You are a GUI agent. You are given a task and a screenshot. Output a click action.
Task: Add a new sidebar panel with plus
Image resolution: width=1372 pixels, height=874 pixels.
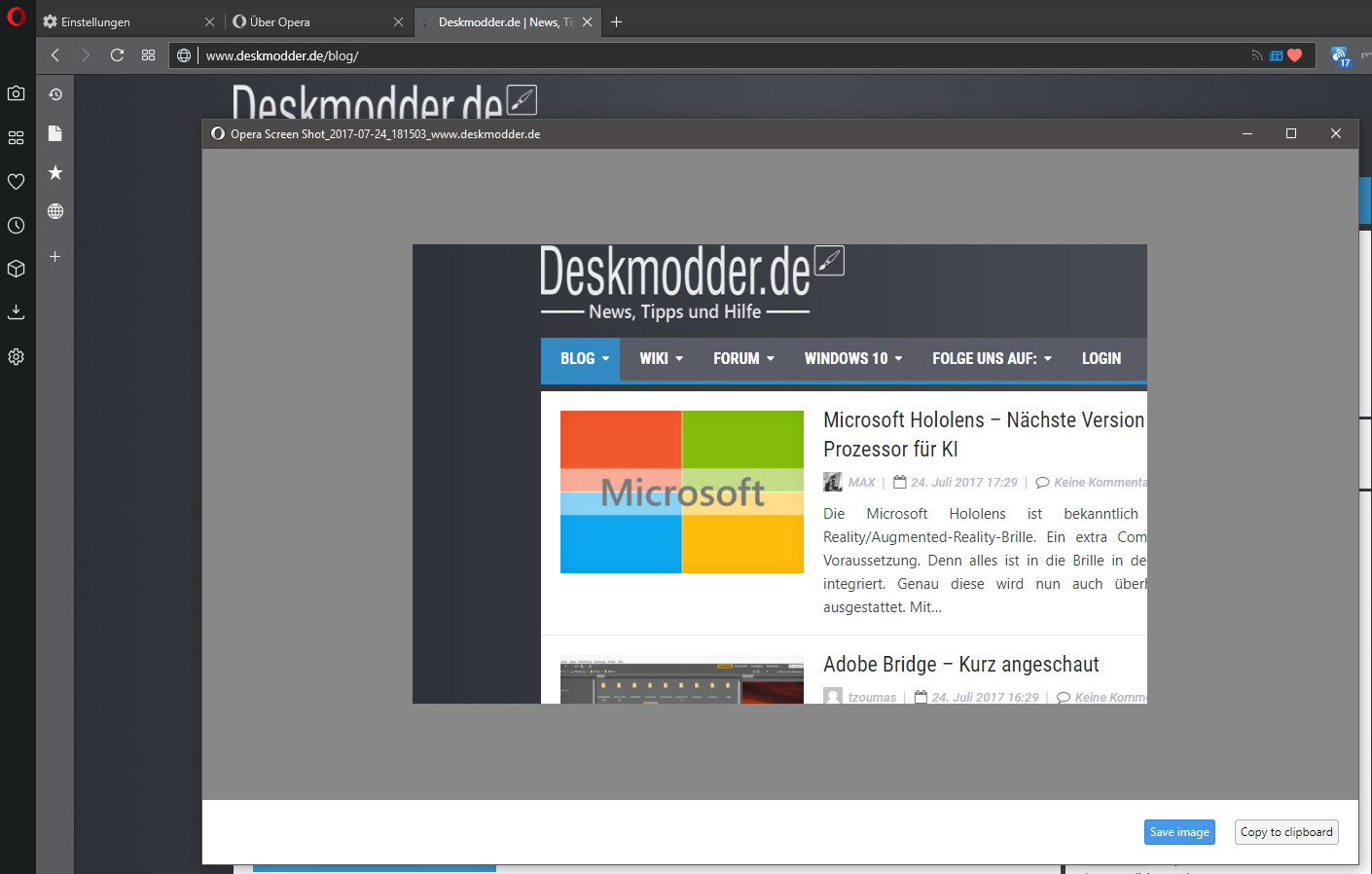click(x=55, y=257)
